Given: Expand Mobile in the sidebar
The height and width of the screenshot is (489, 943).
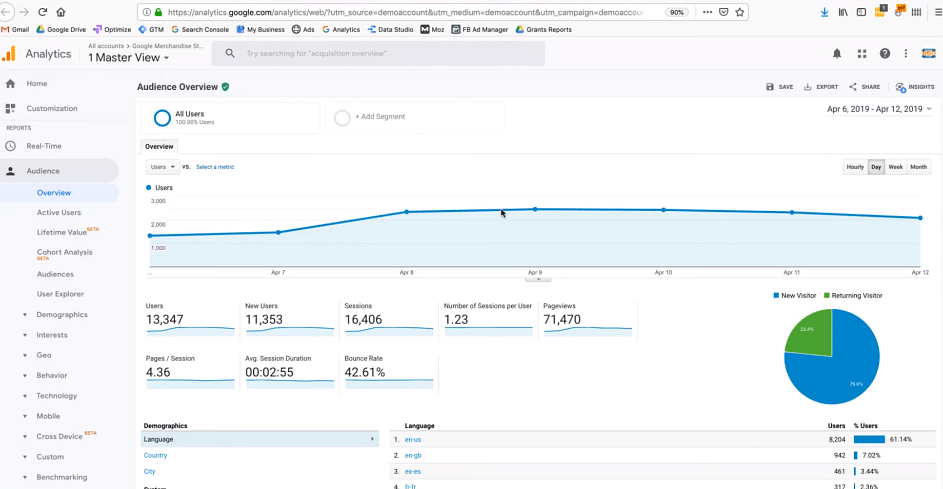Looking at the screenshot, I should 48,416.
